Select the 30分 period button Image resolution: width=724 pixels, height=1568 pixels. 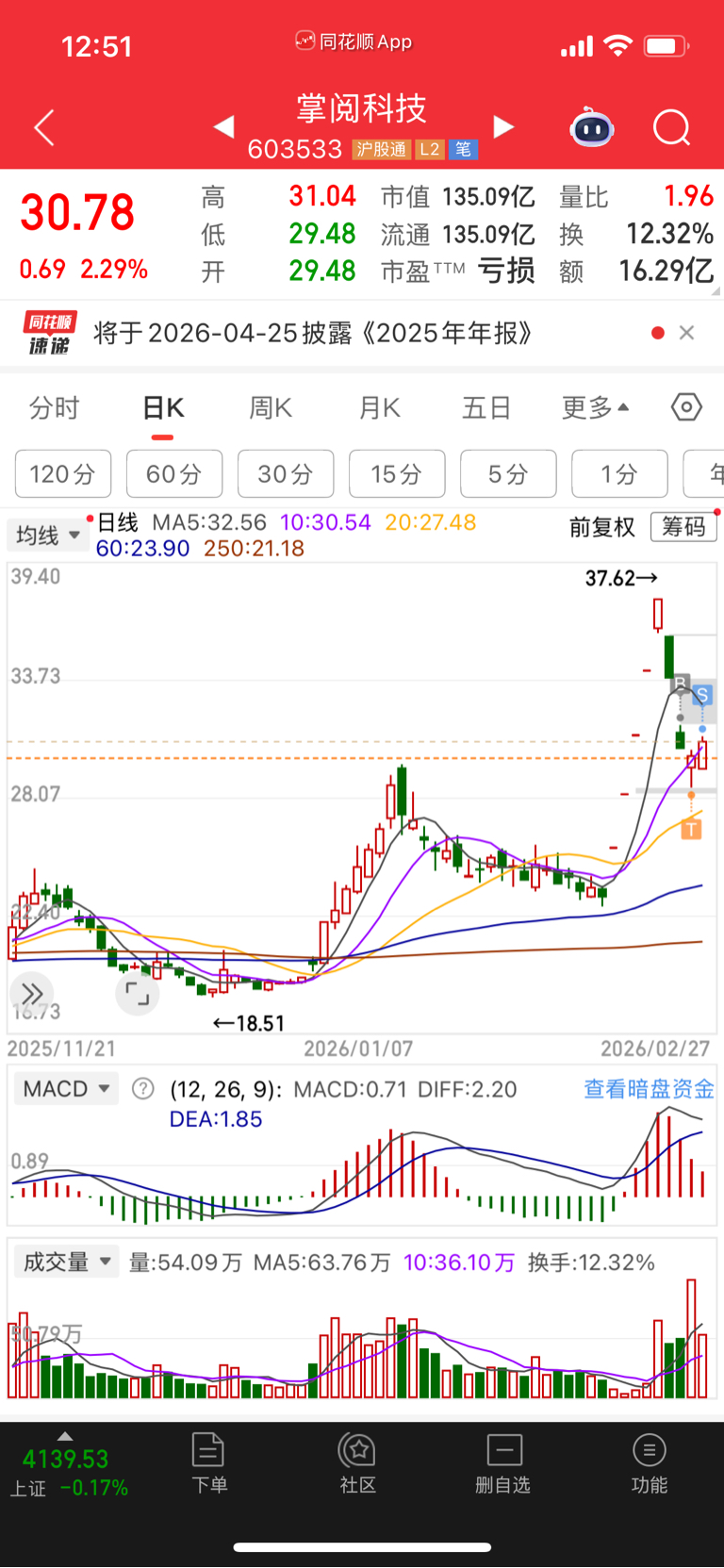click(x=286, y=473)
